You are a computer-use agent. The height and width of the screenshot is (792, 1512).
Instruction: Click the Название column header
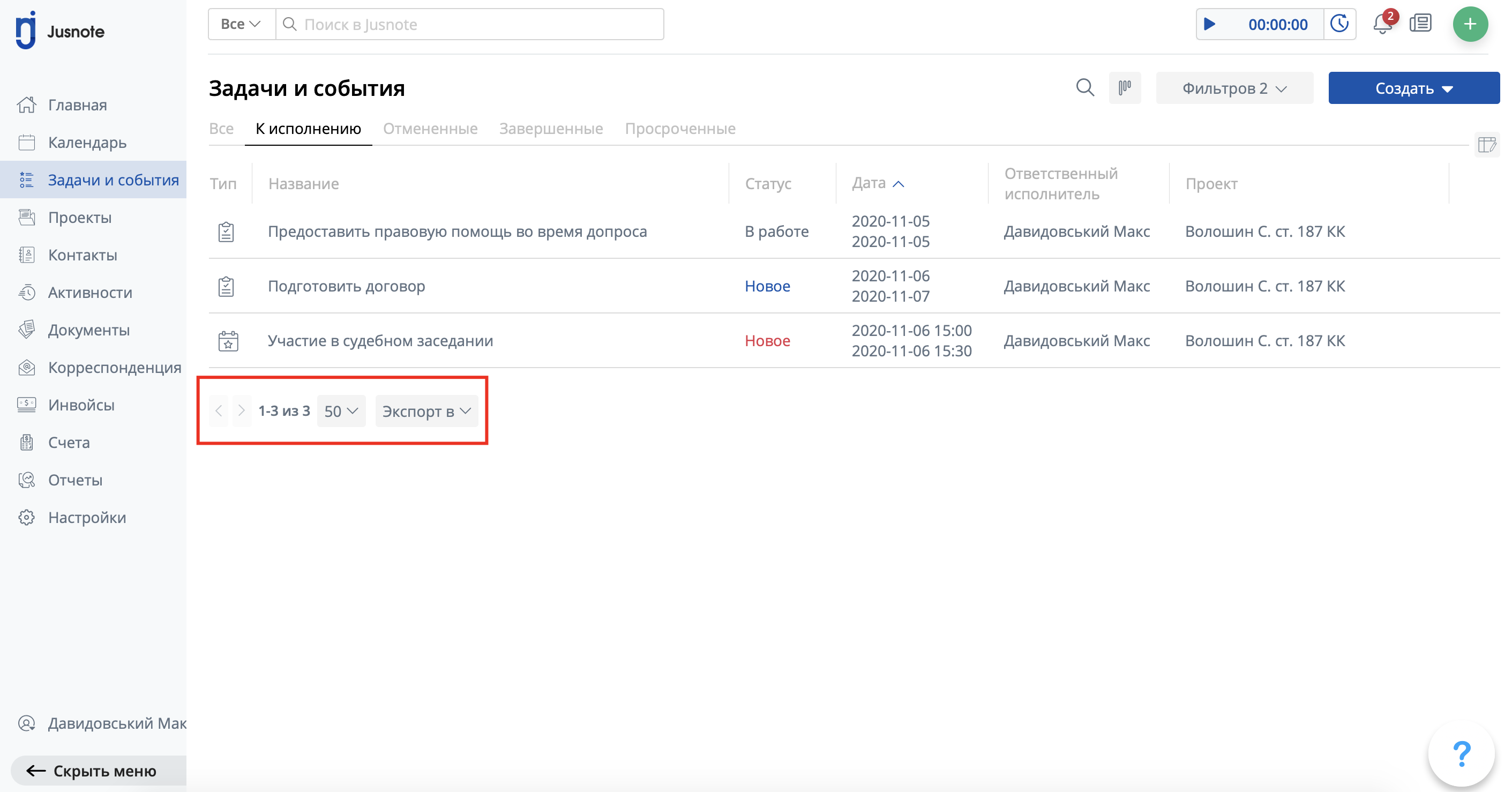point(303,184)
